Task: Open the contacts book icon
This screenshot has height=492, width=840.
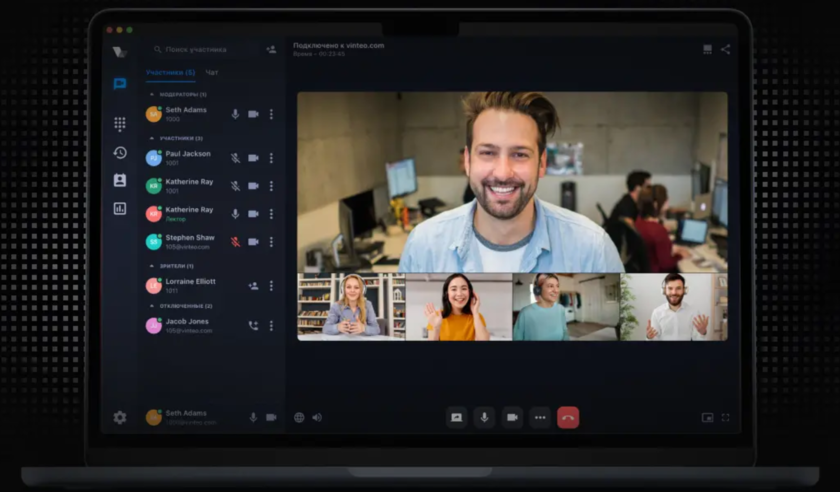Action: (x=120, y=181)
